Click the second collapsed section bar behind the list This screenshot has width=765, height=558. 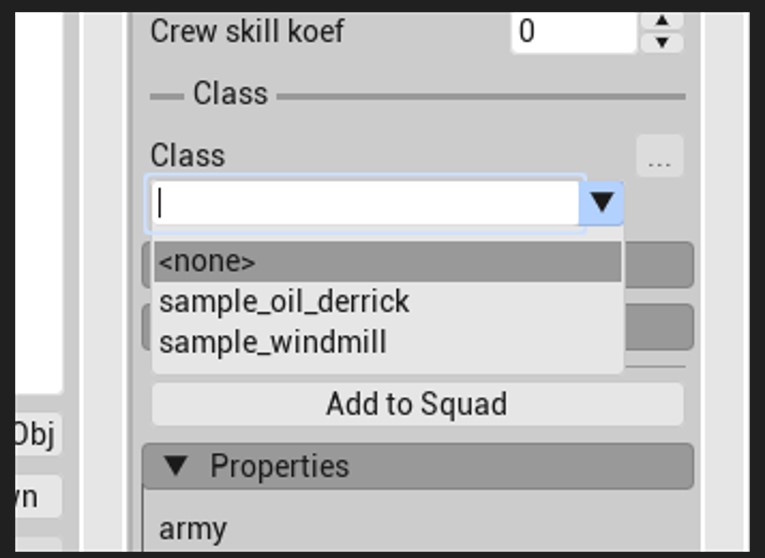(659, 327)
